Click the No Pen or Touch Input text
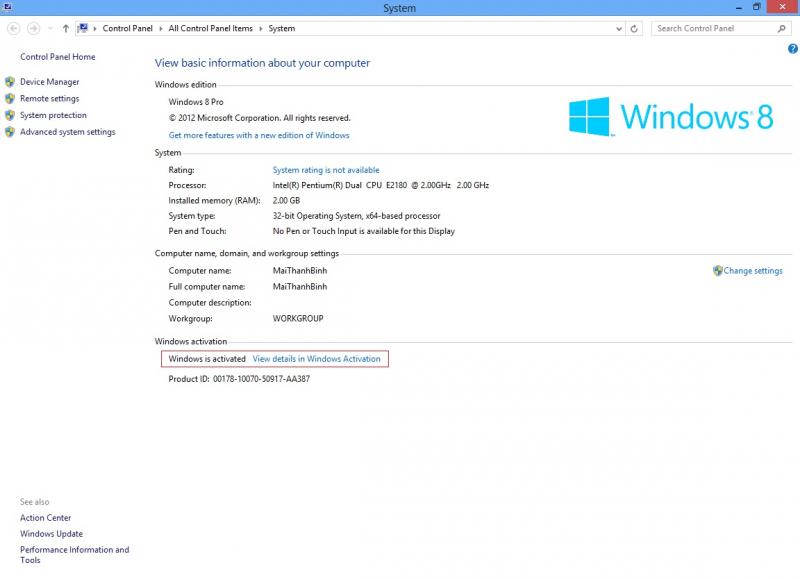 tap(364, 231)
